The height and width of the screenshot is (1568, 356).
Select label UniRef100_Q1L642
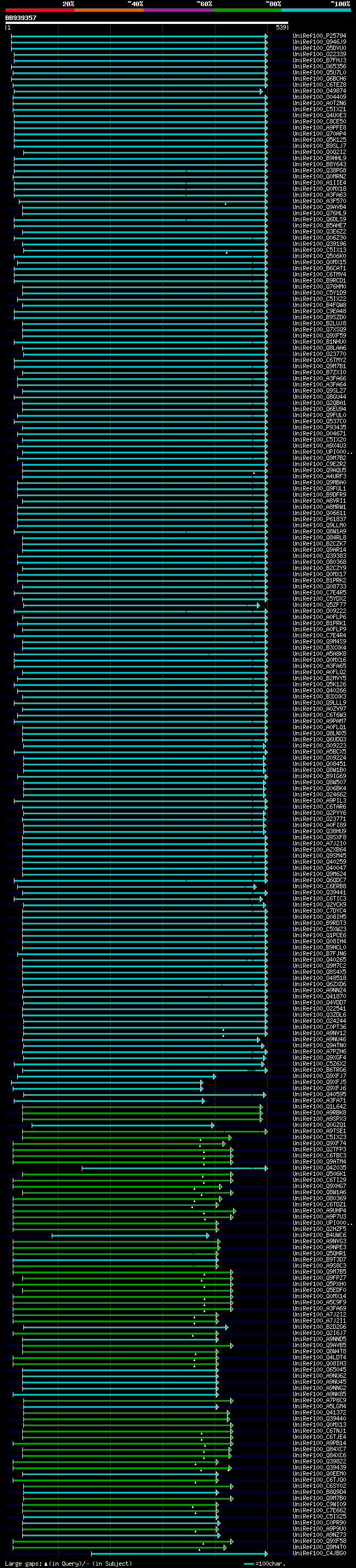[319, 1106]
